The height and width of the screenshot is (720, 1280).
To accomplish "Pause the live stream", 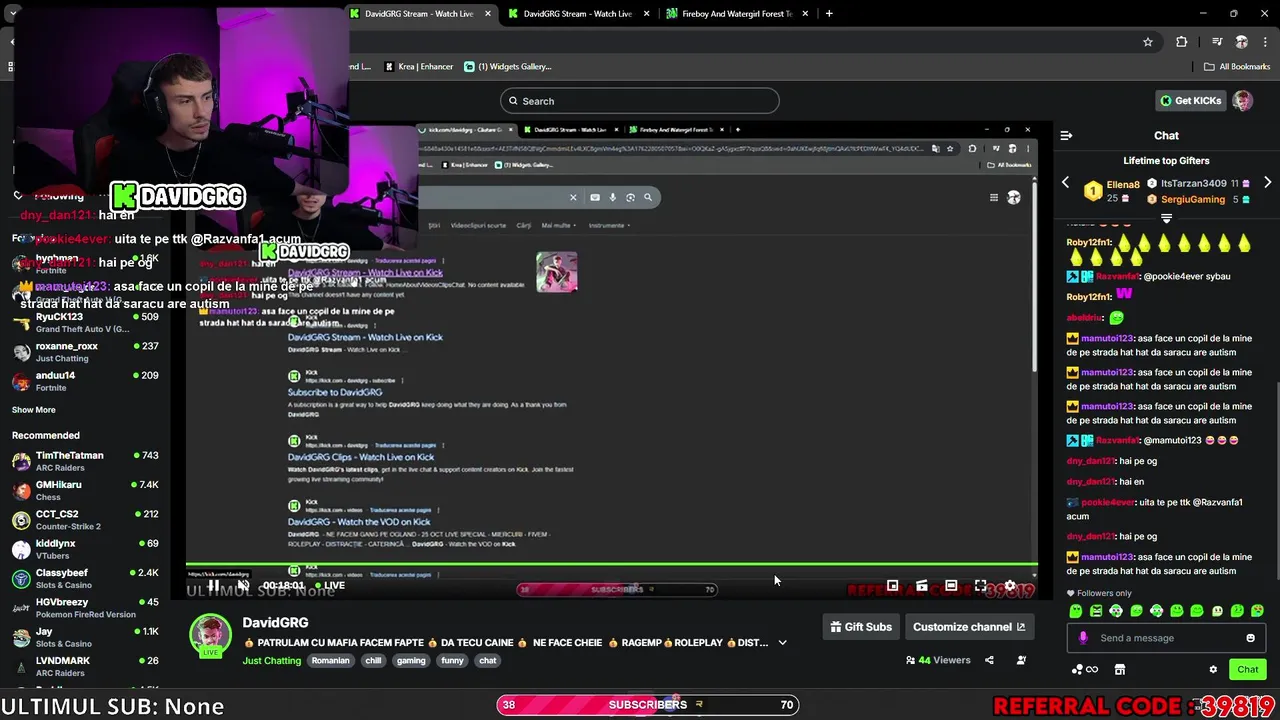I will point(213,585).
